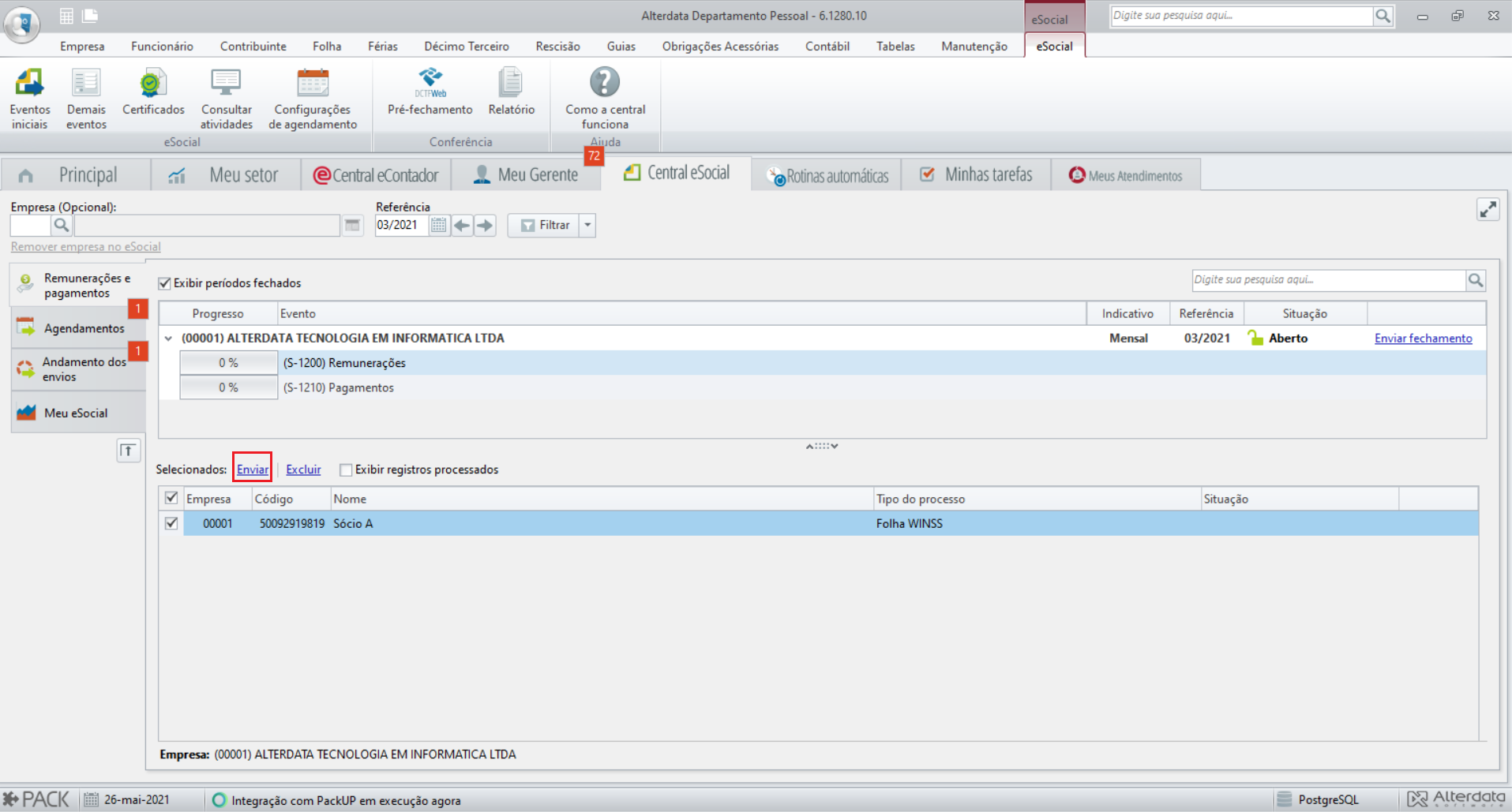Go to next reference period arrow
Image resolution: width=1512 pixels, height=812 pixels.
[x=485, y=226]
